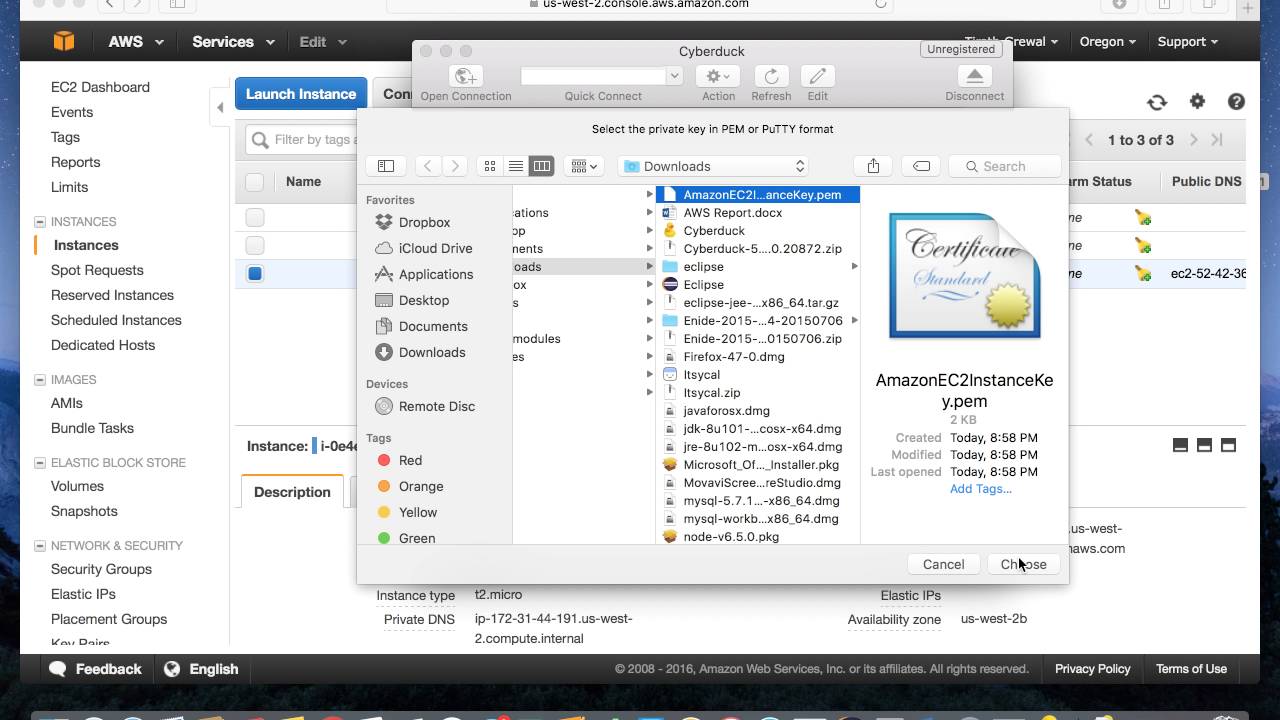Viewport: 1280px width, 720px height.
Task: Collapse the NETWORK & SECURITY section
Action: [x=40, y=546]
